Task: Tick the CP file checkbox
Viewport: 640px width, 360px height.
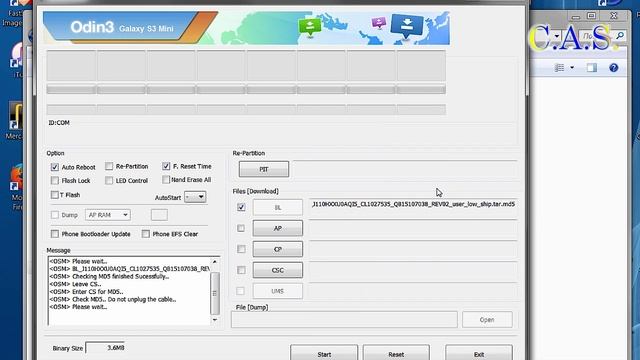Action: [x=241, y=249]
